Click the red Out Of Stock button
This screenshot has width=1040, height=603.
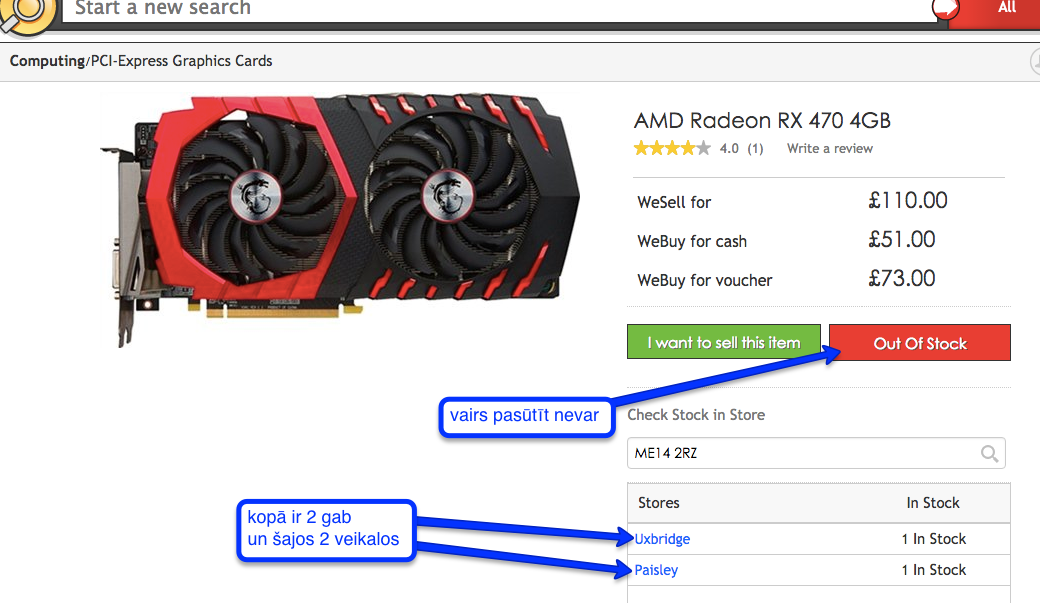(919, 343)
